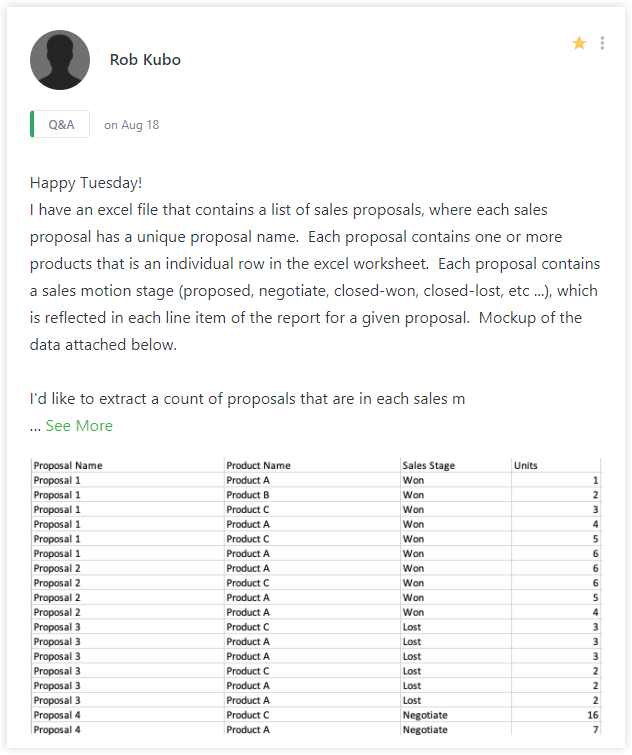Screen dimensions: 632x755
Task: Click the Product Name column header
Action: tap(258, 466)
